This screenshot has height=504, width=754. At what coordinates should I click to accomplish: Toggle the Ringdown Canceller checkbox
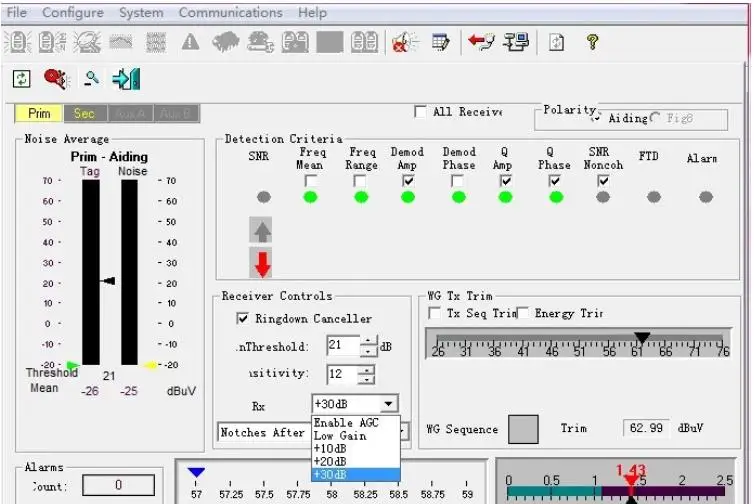(243, 318)
